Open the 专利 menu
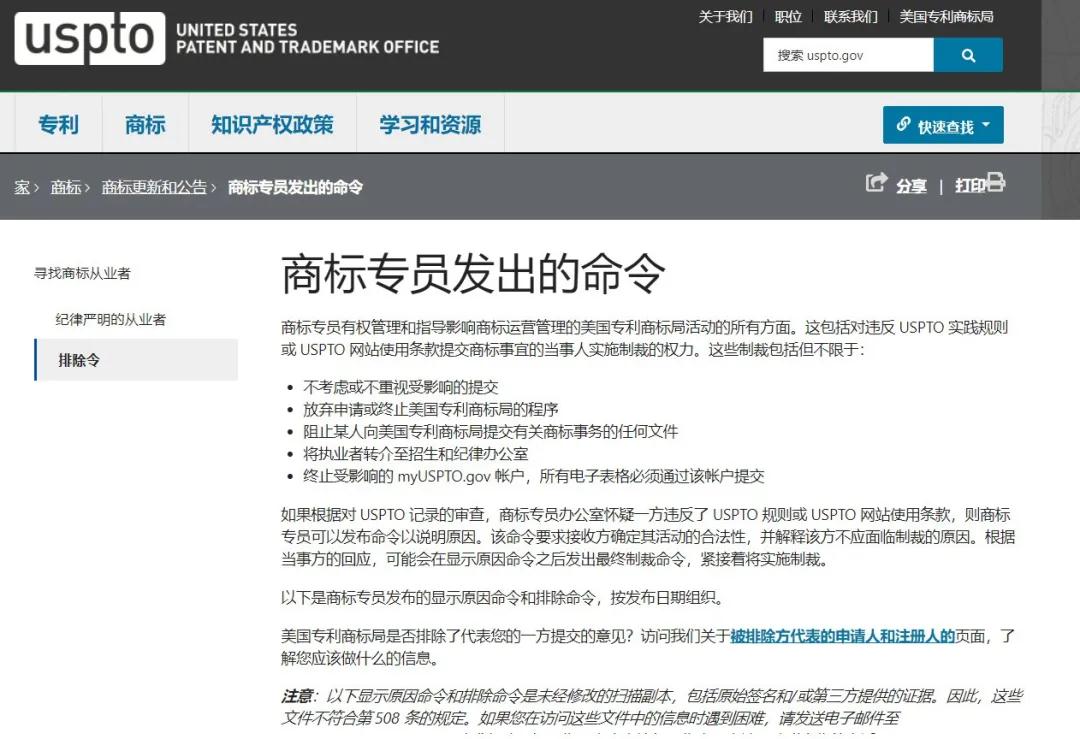Viewport: 1080px width, 739px height. click(x=59, y=125)
